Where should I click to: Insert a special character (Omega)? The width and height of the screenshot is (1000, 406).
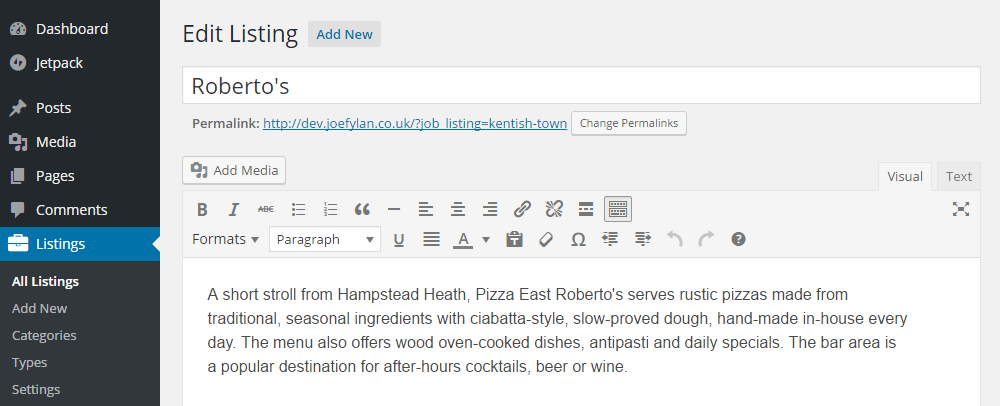578,240
